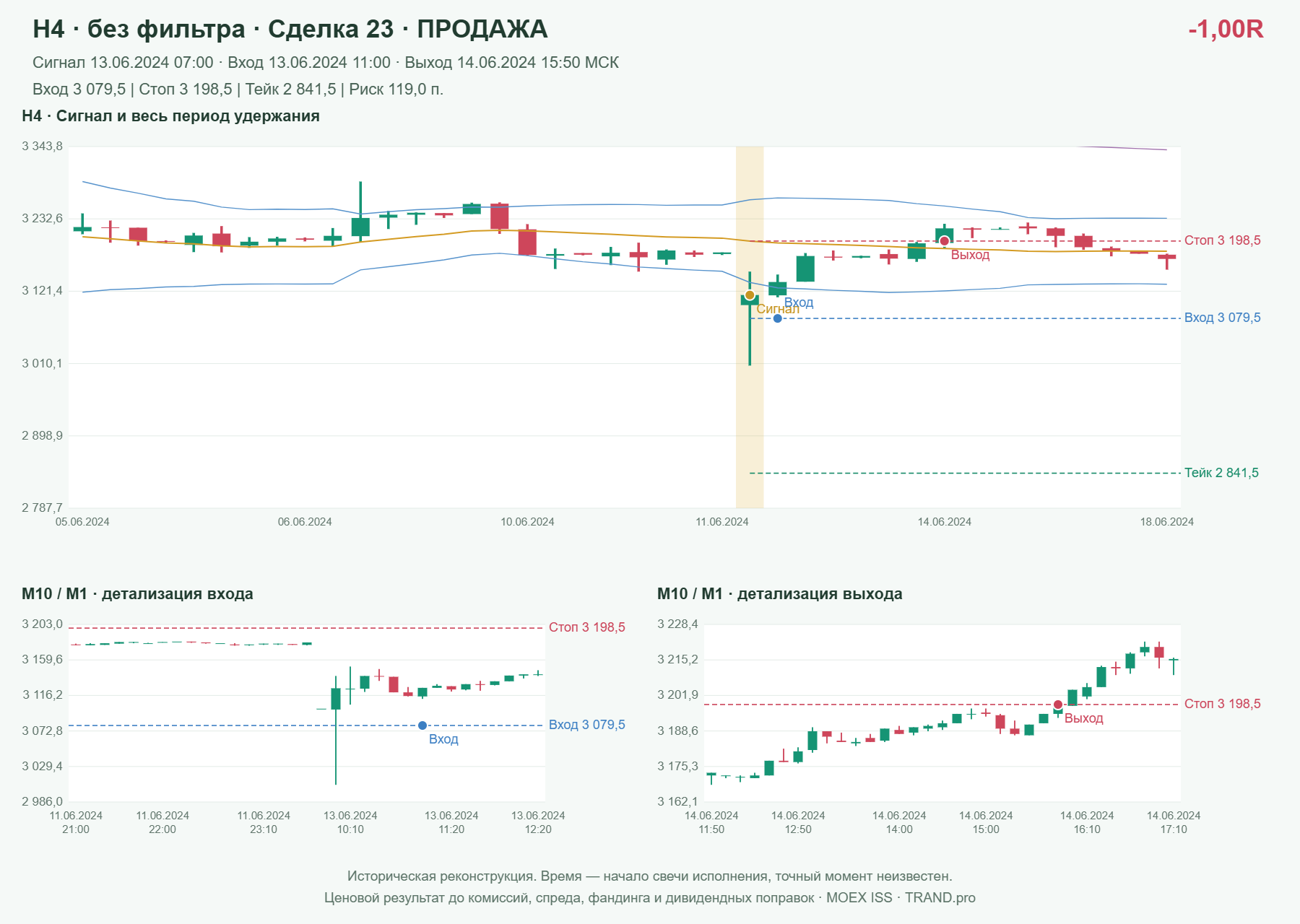The image size is (1300, 924).
Task: Click the red Выход dot in exit detail chart
Action: click(1058, 705)
